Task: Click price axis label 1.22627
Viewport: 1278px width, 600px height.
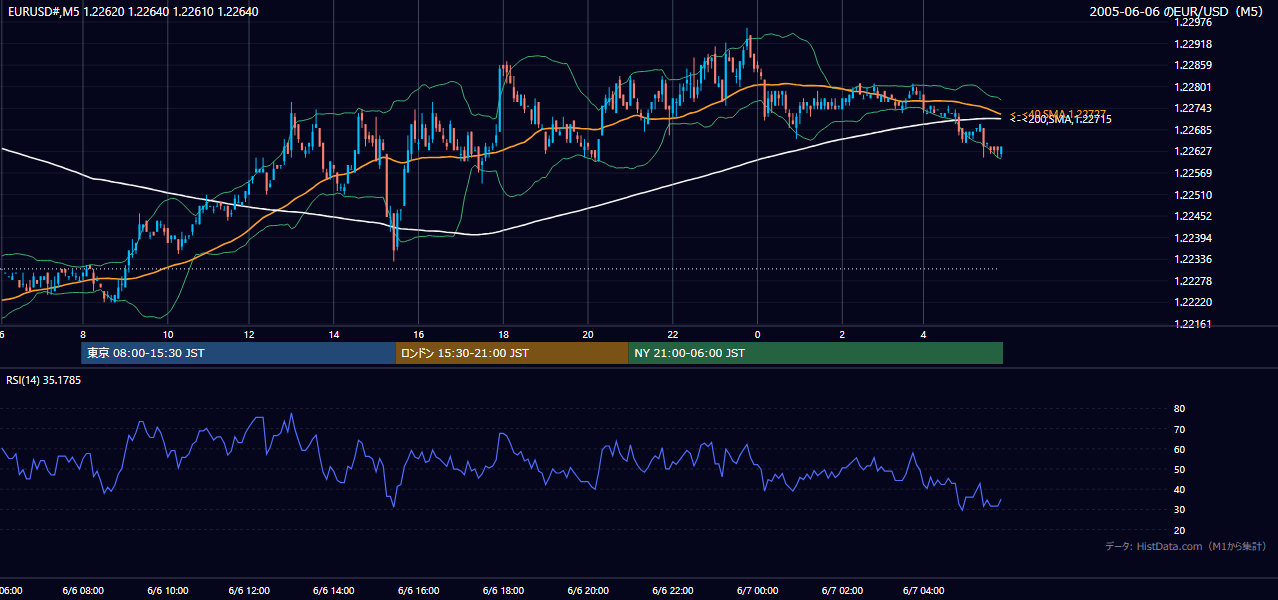Action: [1192, 151]
